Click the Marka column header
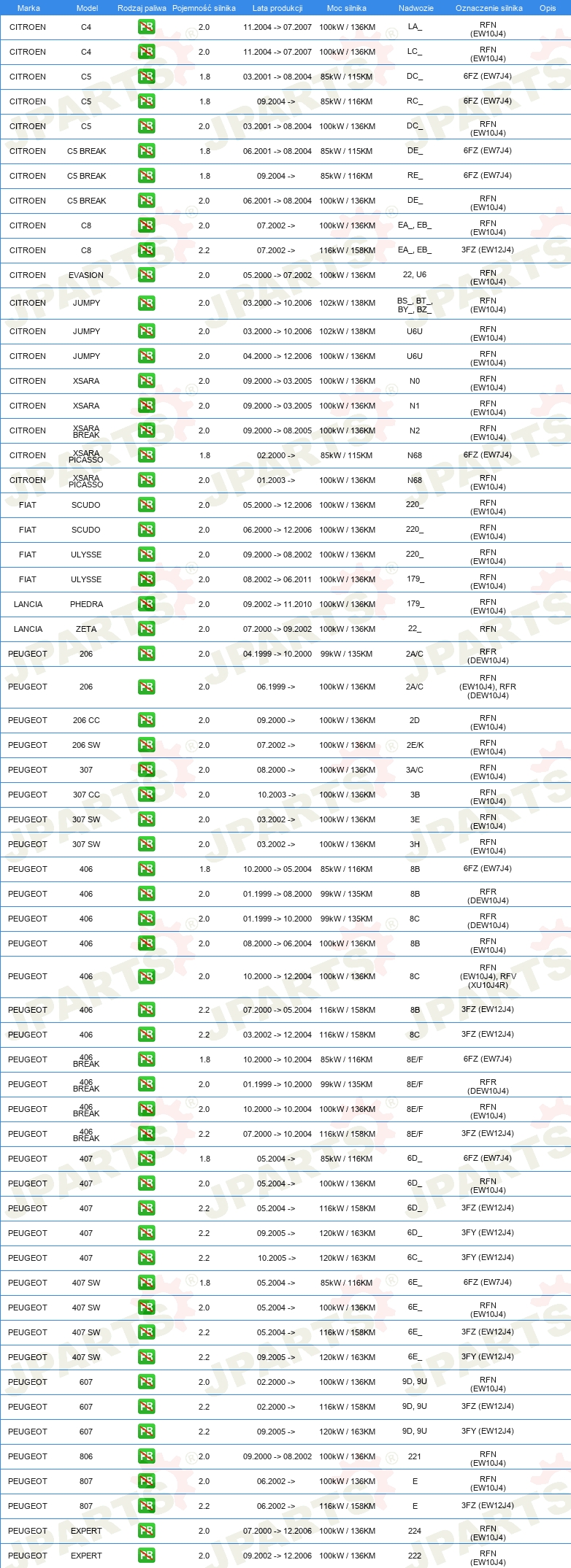Viewport: 571px width, 1568px height. pos(28,8)
